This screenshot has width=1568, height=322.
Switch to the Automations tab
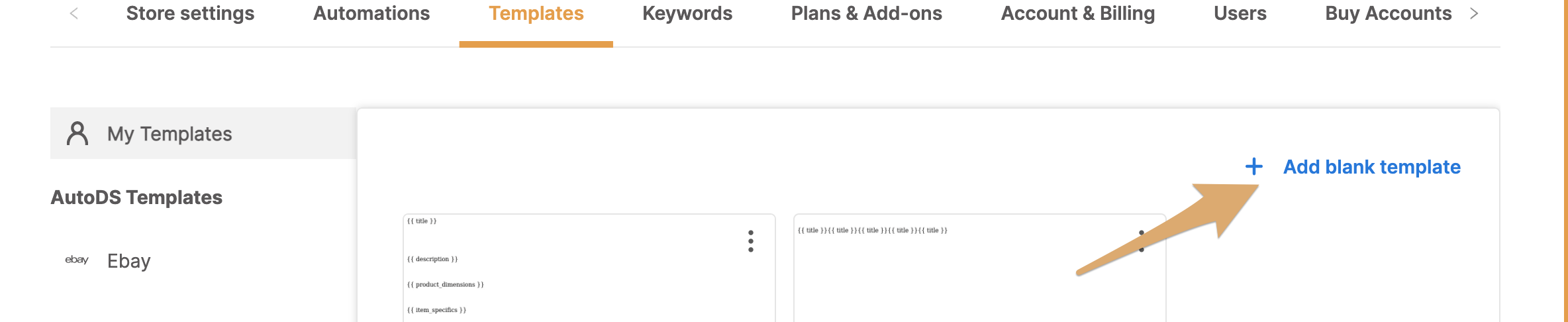click(371, 14)
